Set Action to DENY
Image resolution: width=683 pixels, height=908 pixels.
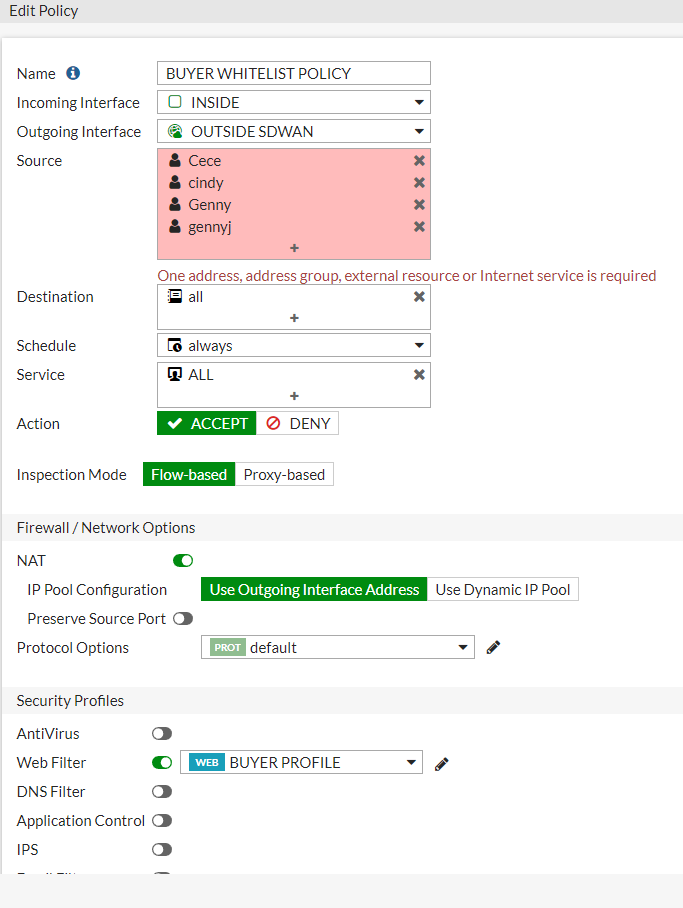pyautogui.click(x=298, y=424)
